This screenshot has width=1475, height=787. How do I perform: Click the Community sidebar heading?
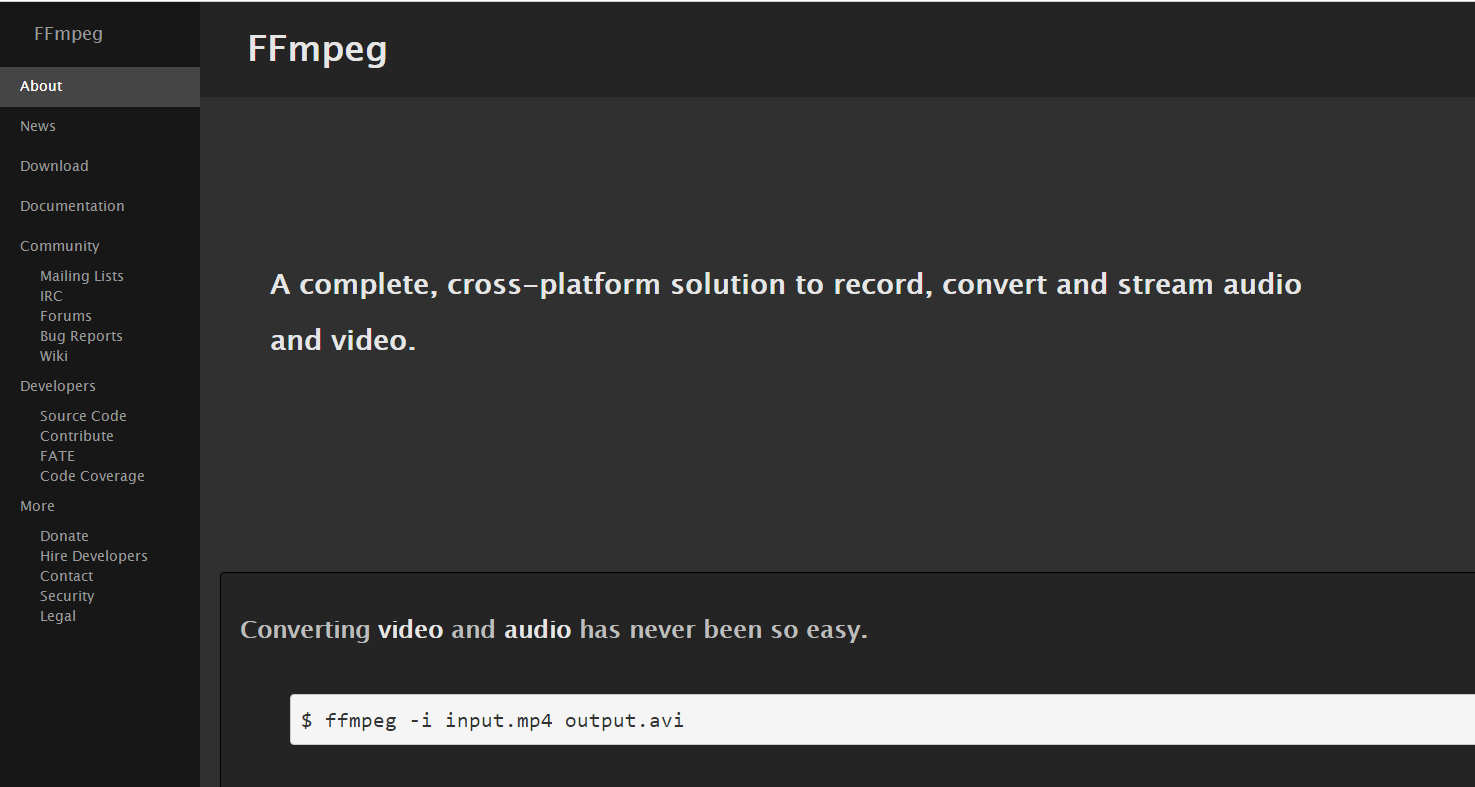[x=60, y=246]
